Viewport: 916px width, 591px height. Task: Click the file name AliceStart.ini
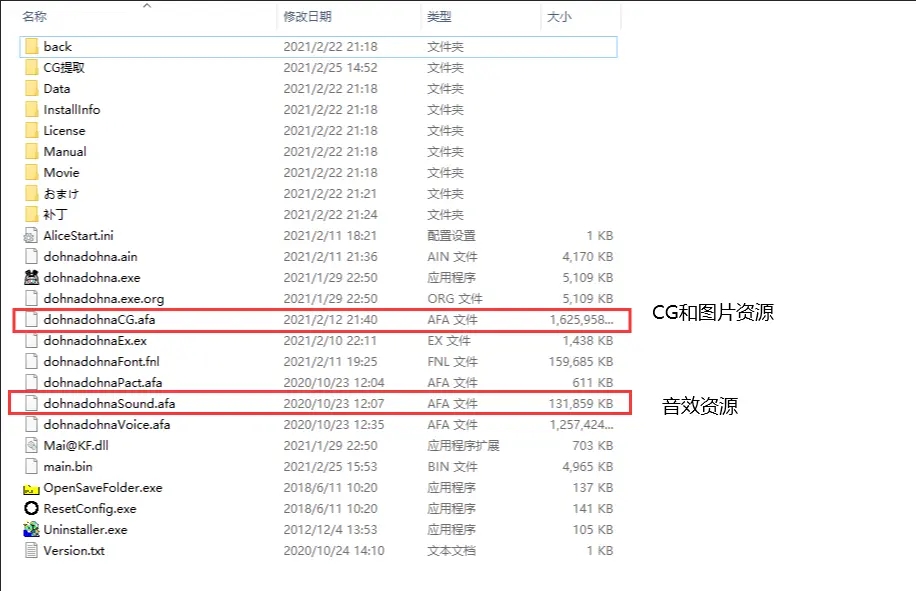78,235
